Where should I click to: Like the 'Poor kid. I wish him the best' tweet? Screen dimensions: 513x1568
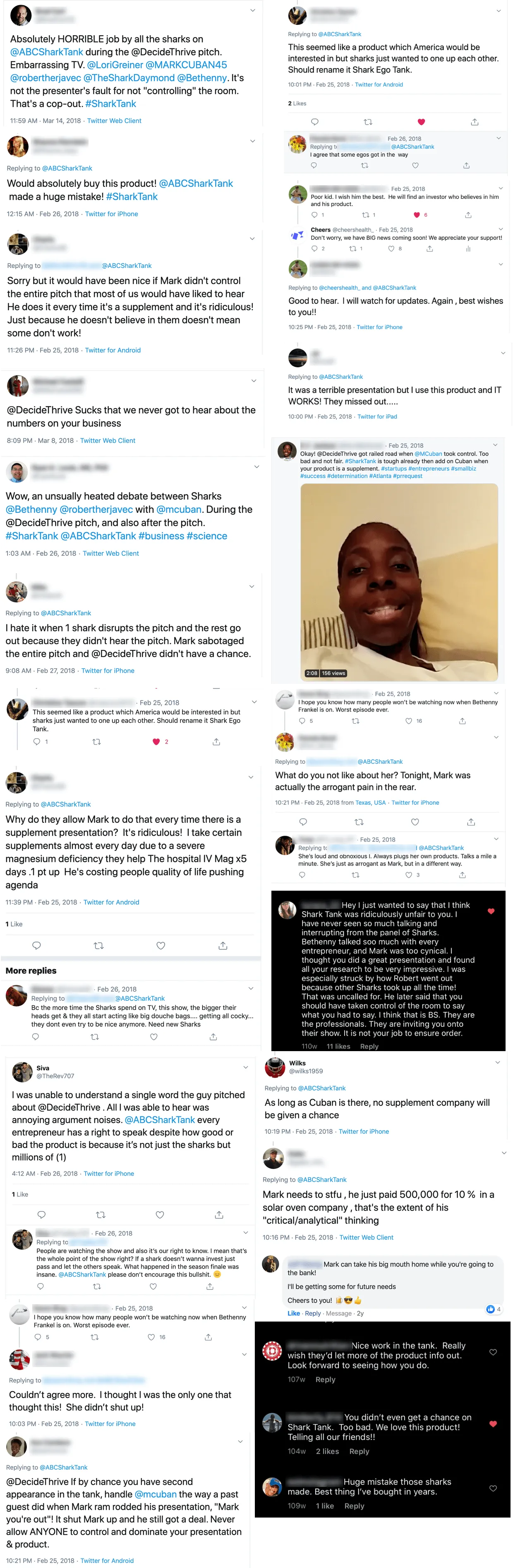417,215
